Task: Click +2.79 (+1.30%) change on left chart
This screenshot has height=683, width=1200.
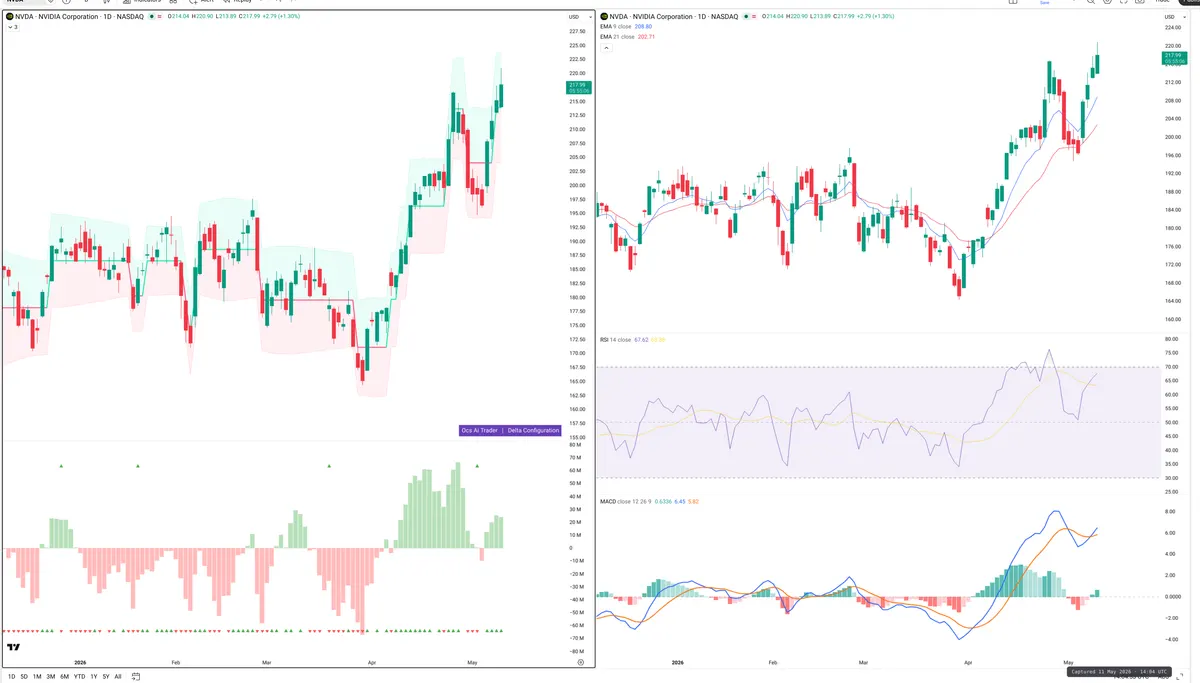Action: (x=281, y=17)
